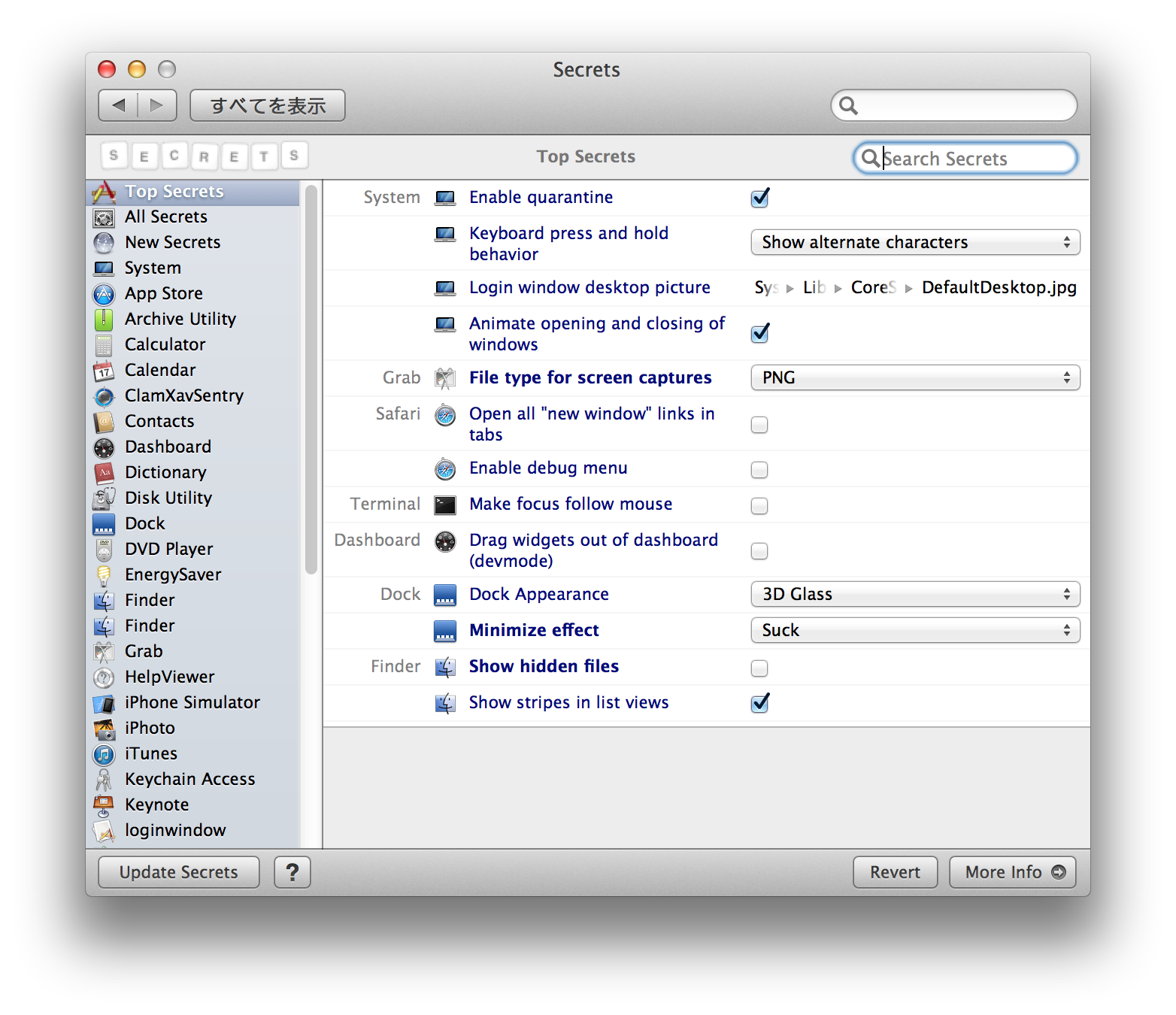Click the sidebar vertical scrollbar

click(x=311, y=380)
